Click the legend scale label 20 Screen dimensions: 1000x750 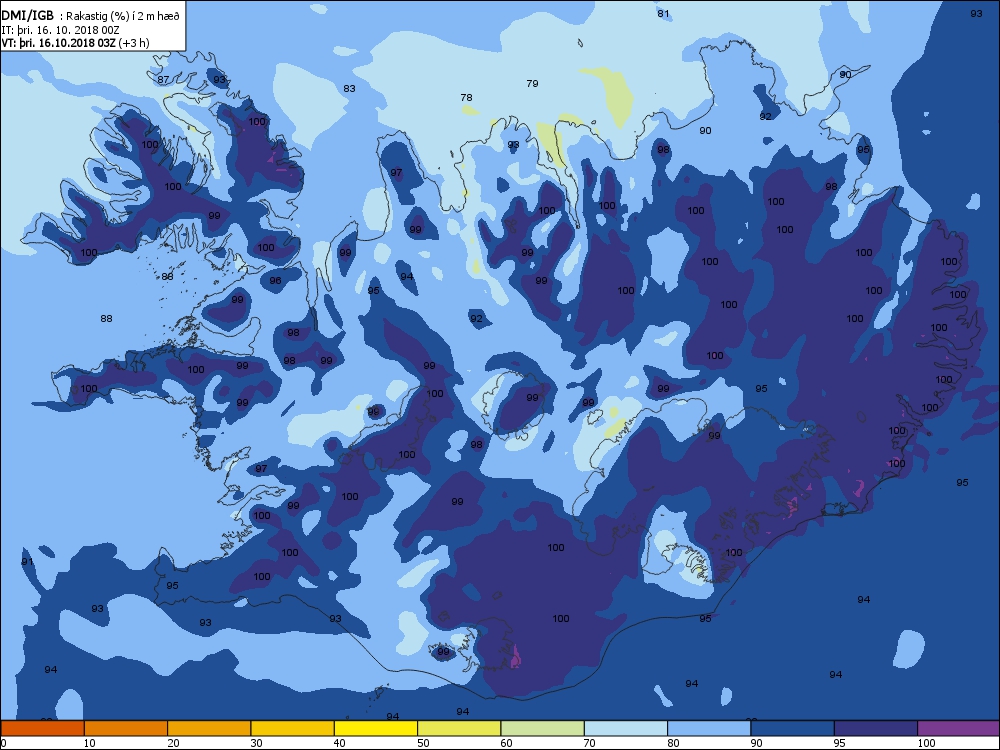(173, 742)
